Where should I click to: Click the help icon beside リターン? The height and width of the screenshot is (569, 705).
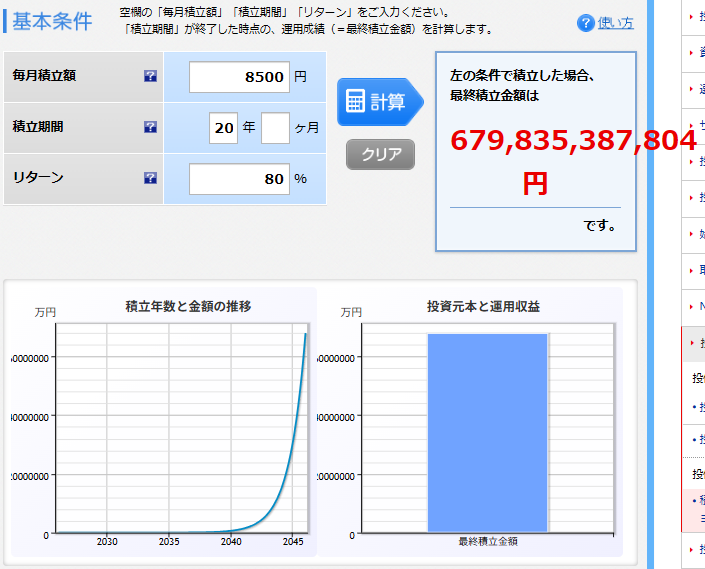tap(150, 178)
